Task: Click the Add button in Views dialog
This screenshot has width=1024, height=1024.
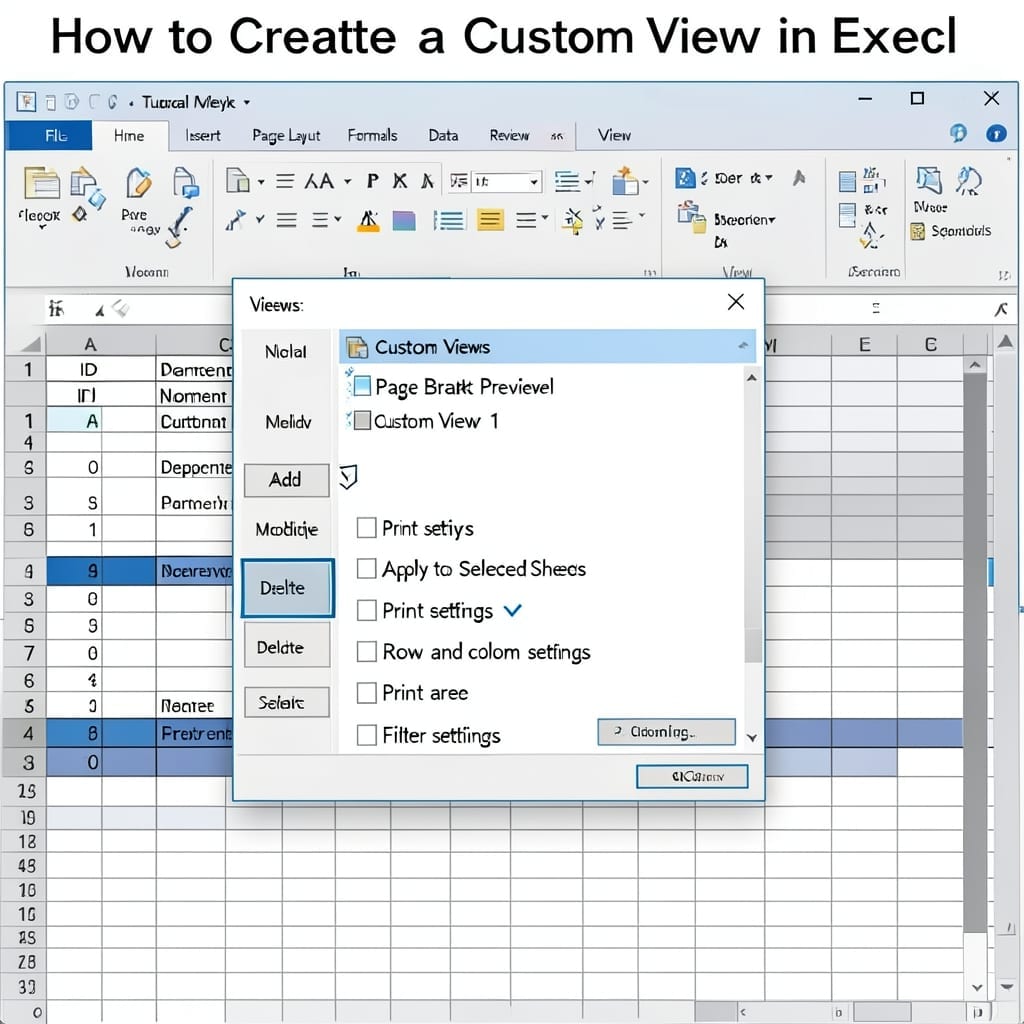Action: coord(286,480)
